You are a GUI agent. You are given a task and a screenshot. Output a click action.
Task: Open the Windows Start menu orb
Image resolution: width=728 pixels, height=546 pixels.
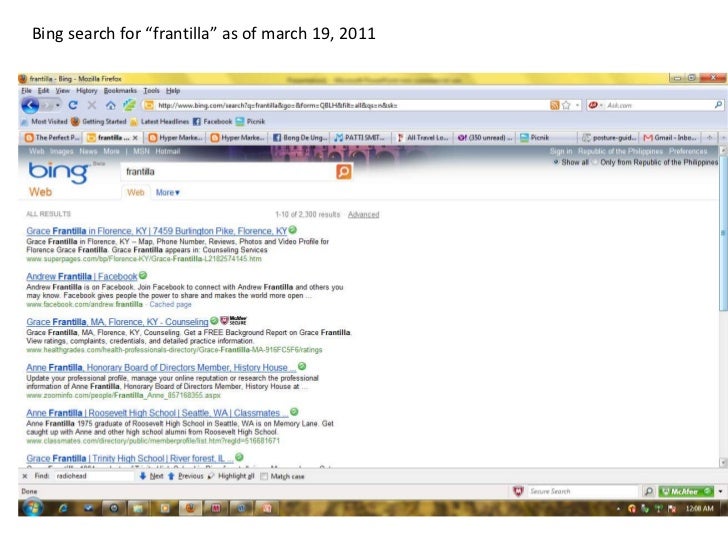32,508
